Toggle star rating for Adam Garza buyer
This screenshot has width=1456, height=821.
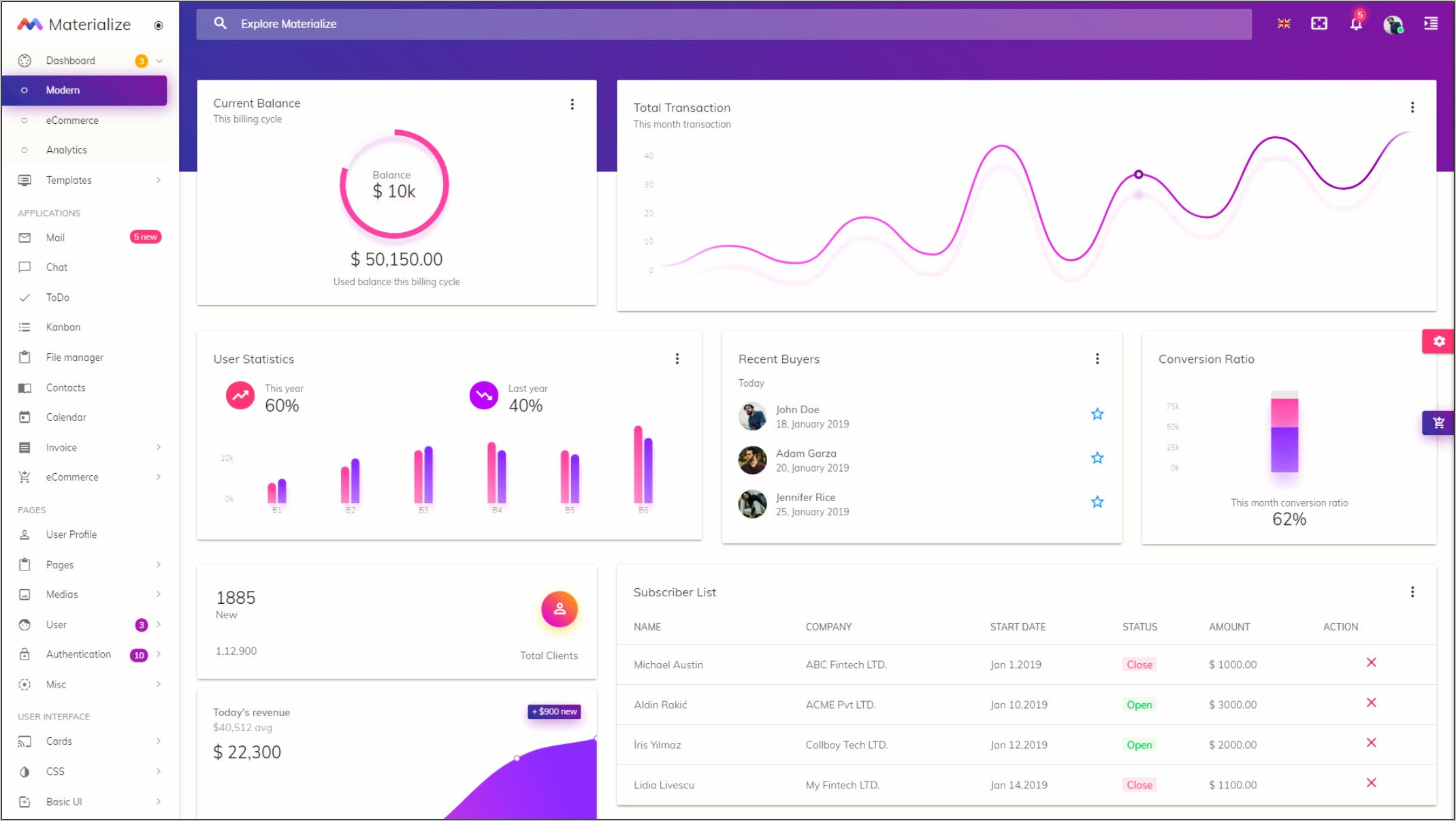1098,458
